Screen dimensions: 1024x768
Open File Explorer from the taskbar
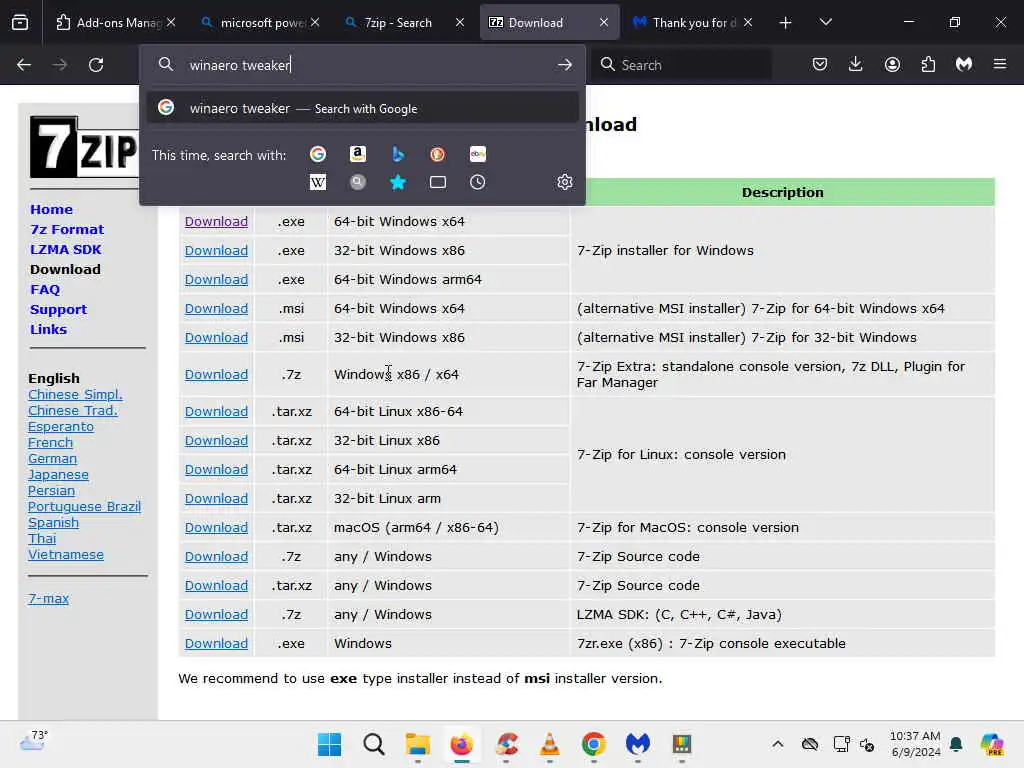click(x=417, y=744)
